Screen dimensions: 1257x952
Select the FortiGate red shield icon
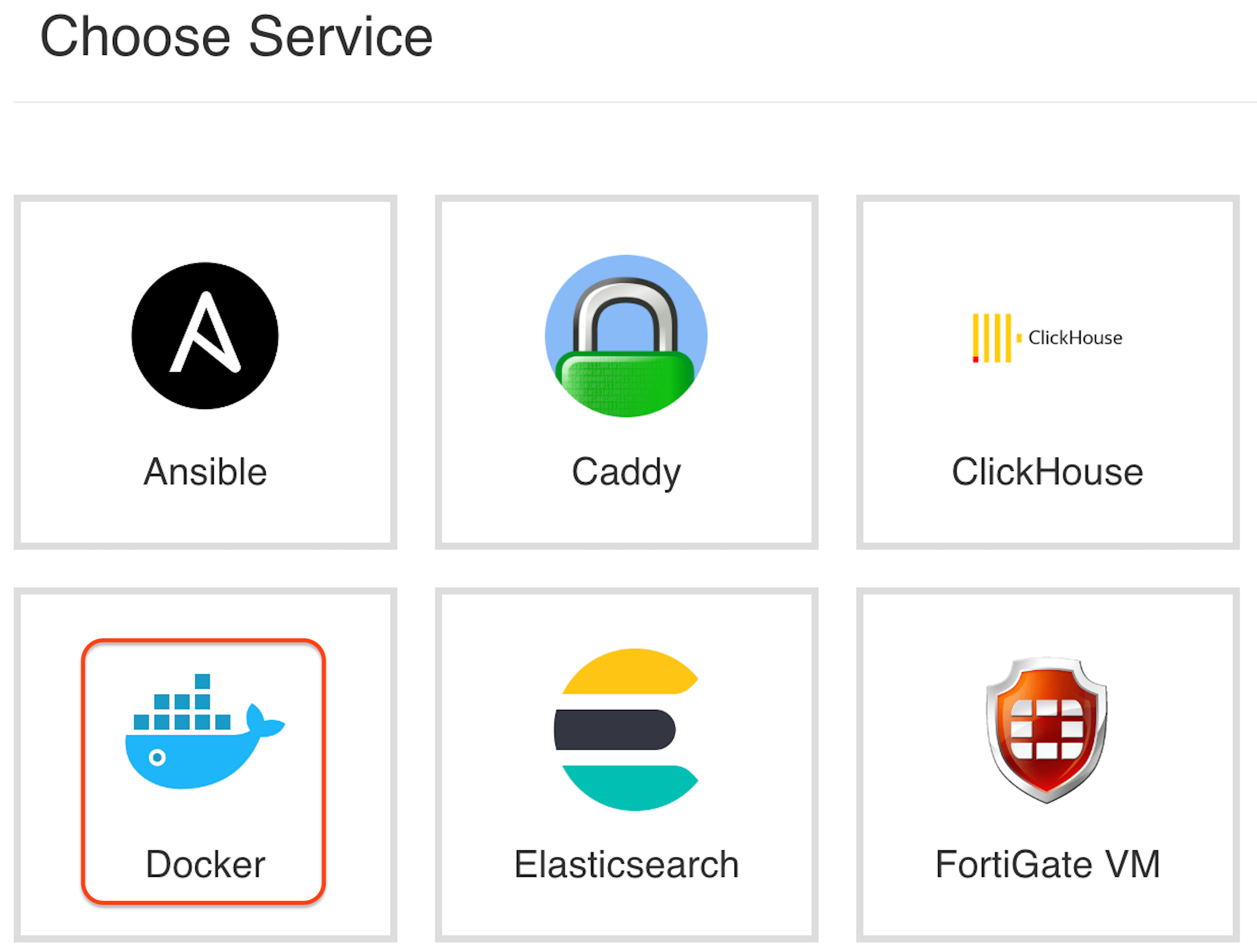click(x=1047, y=730)
